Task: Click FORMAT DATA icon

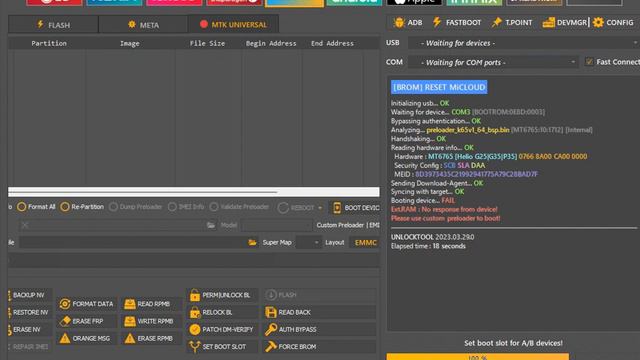Action: (x=64, y=304)
